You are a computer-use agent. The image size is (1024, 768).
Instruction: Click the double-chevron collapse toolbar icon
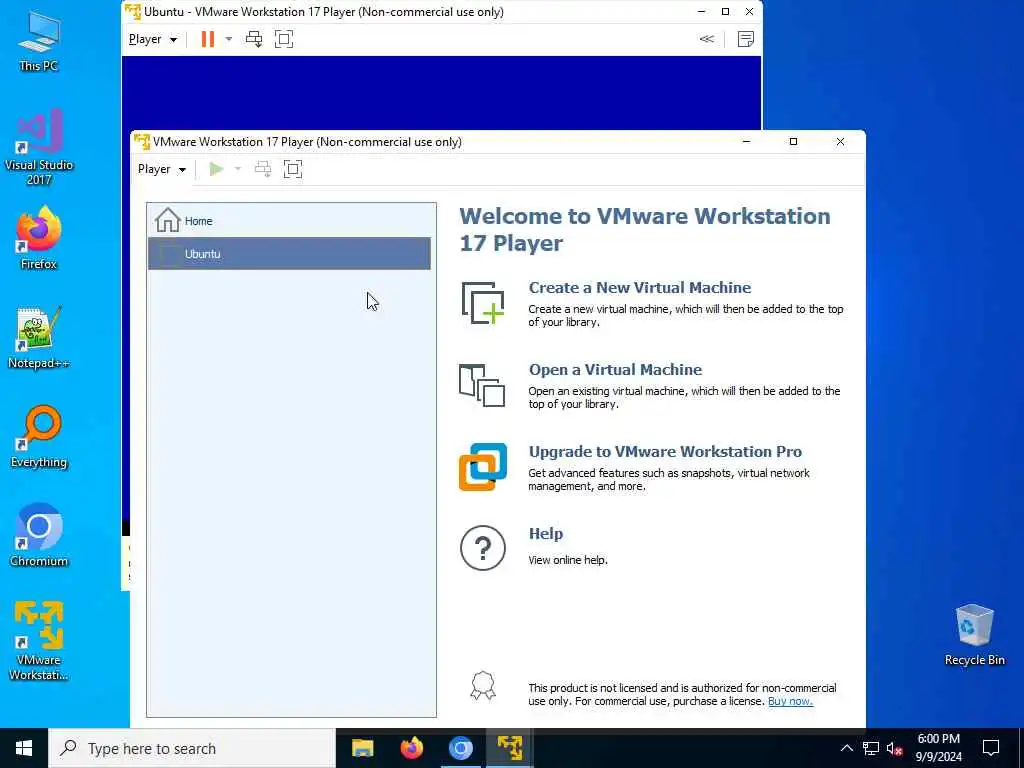707,39
